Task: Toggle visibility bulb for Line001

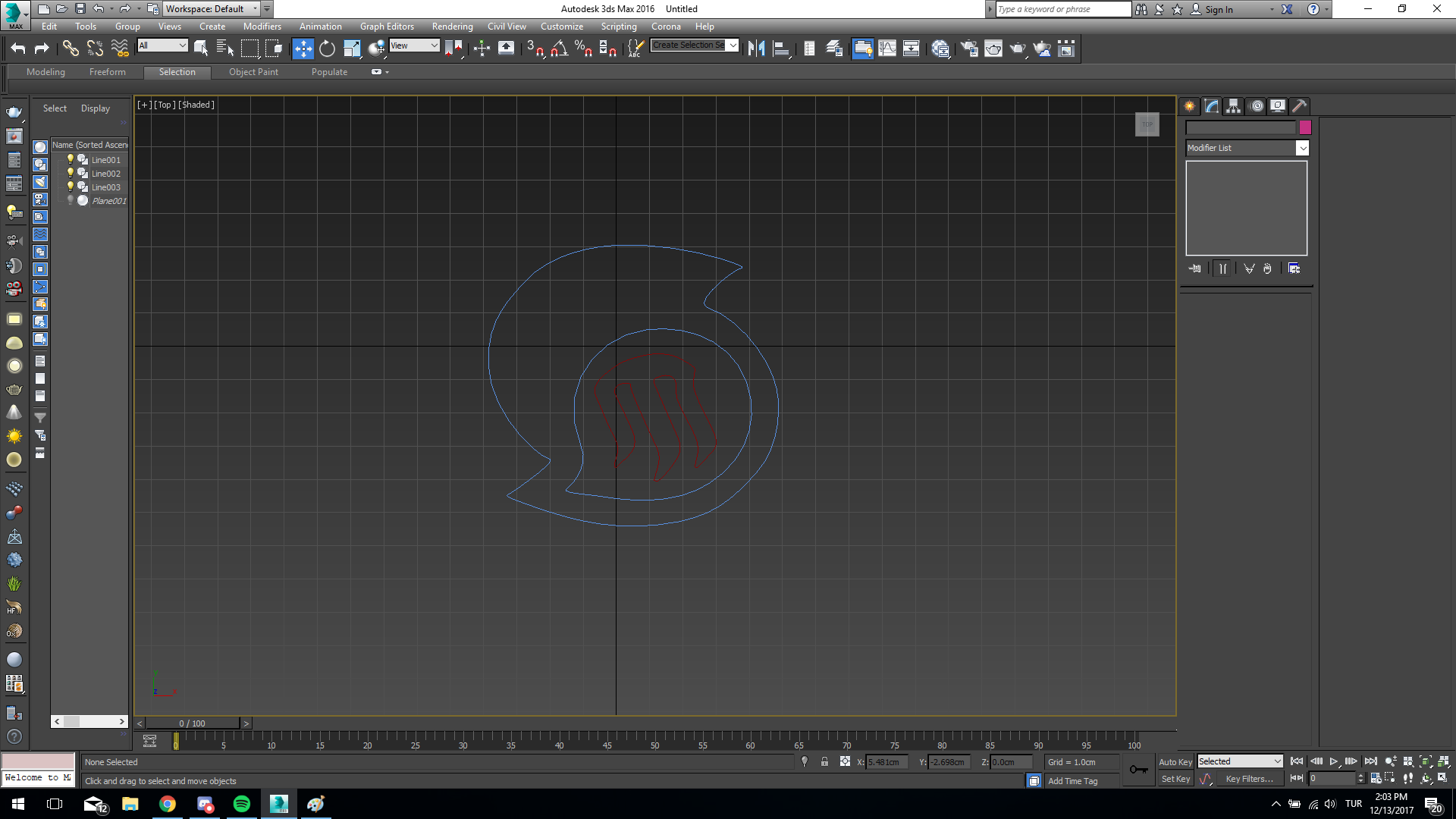Action: pos(71,159)
